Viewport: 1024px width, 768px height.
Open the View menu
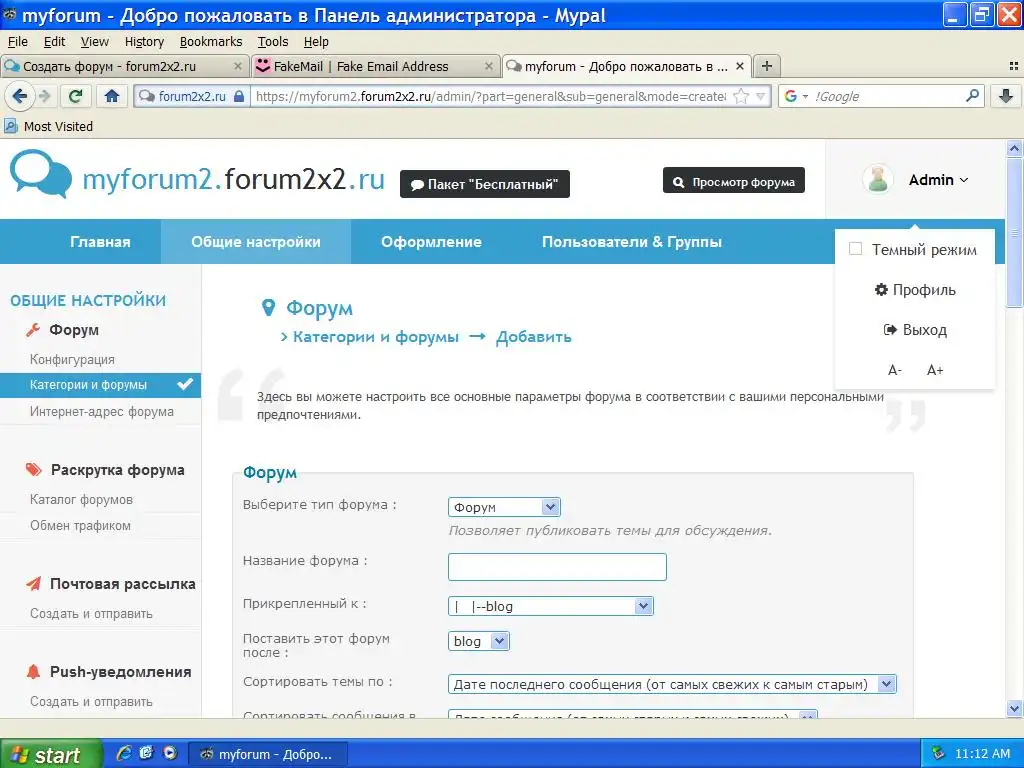coord(95,42)
